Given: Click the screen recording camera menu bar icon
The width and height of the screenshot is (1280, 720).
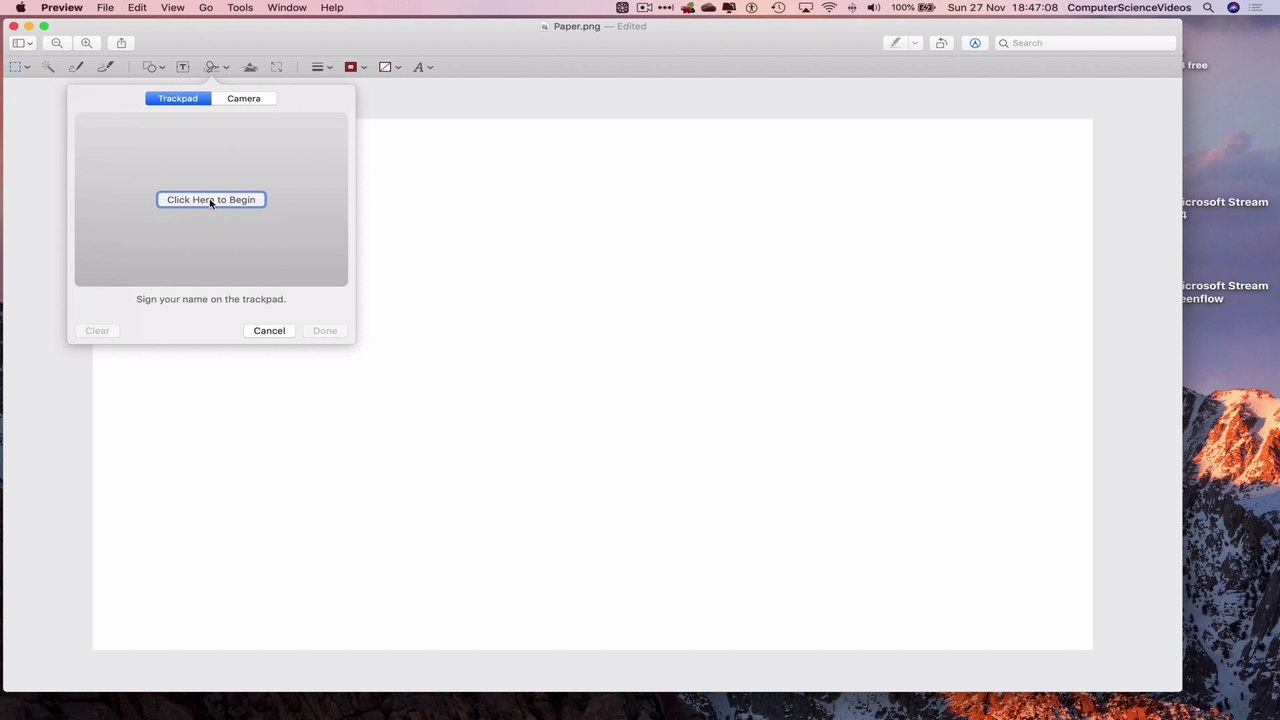Looking at the screenshot, I should point(644,8).
